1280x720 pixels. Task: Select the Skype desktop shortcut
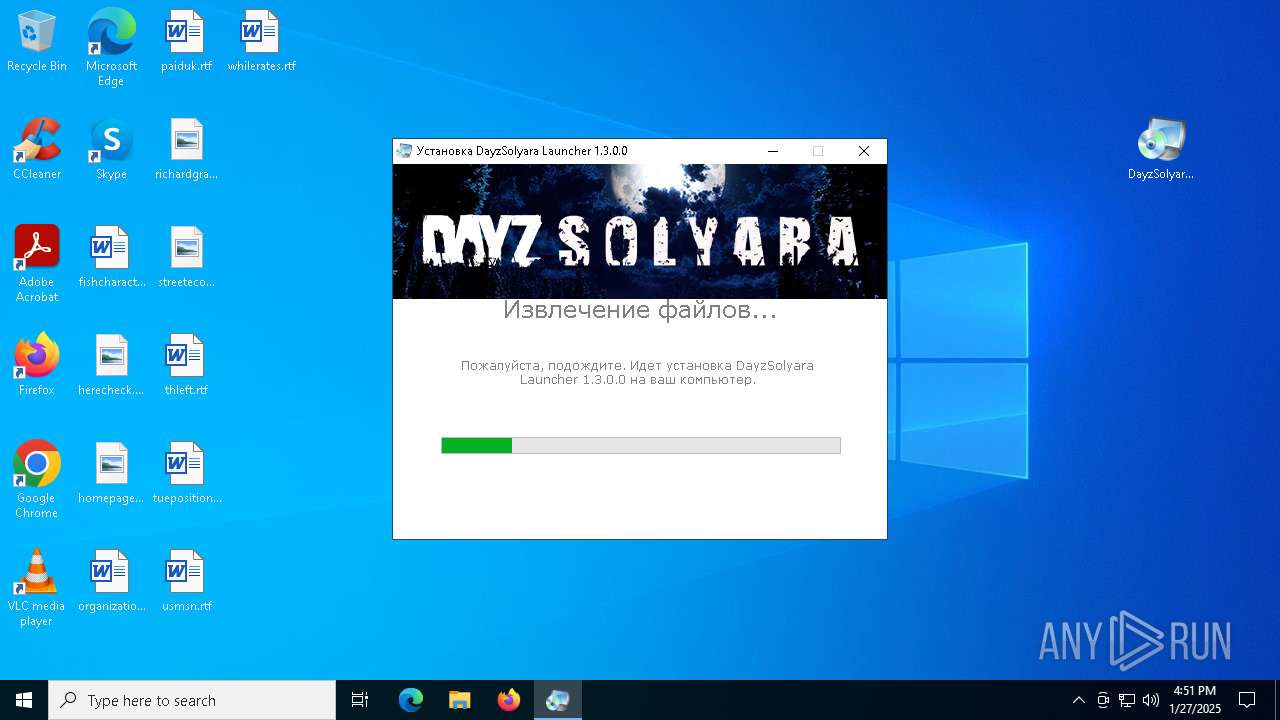coord(111,150)
